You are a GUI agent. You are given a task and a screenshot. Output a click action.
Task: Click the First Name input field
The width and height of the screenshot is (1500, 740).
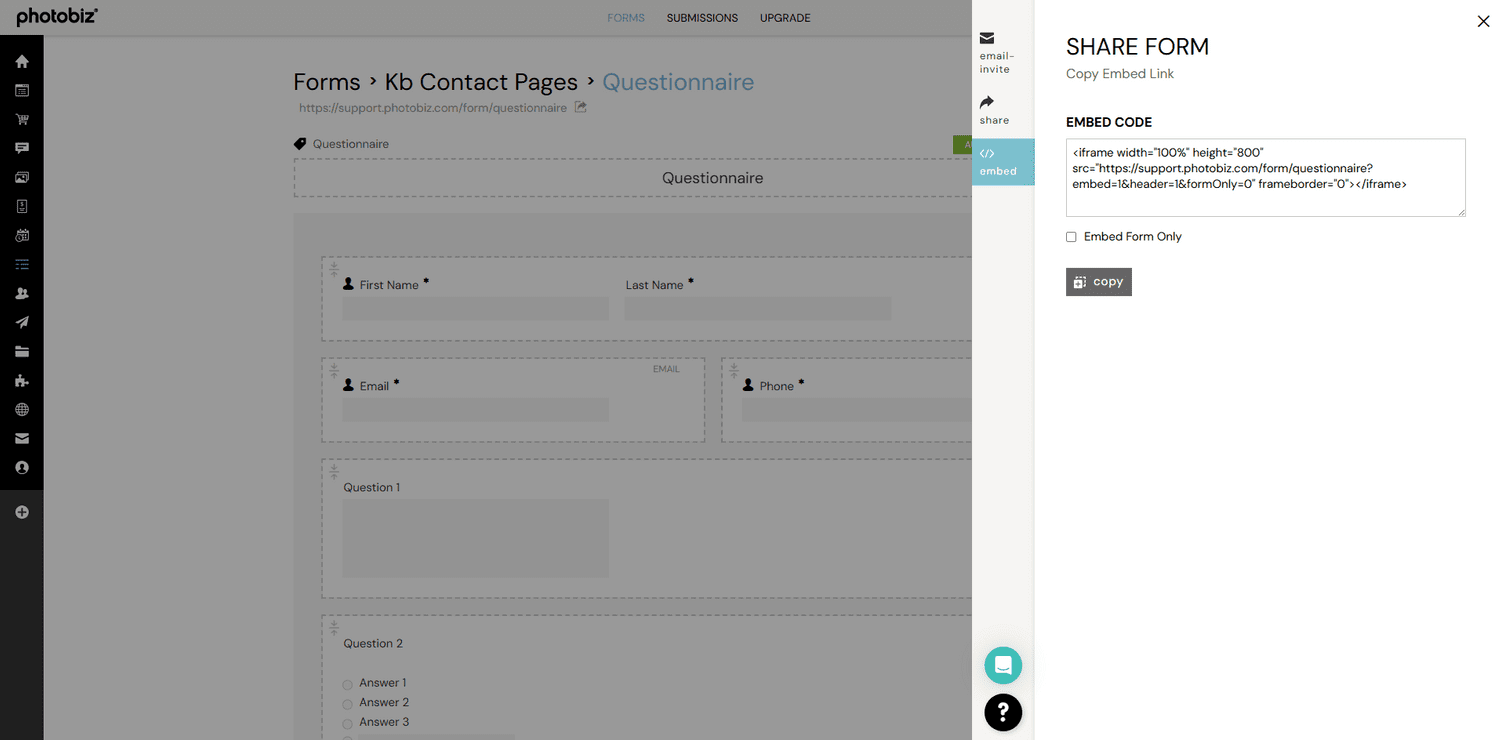pos(475,309)
